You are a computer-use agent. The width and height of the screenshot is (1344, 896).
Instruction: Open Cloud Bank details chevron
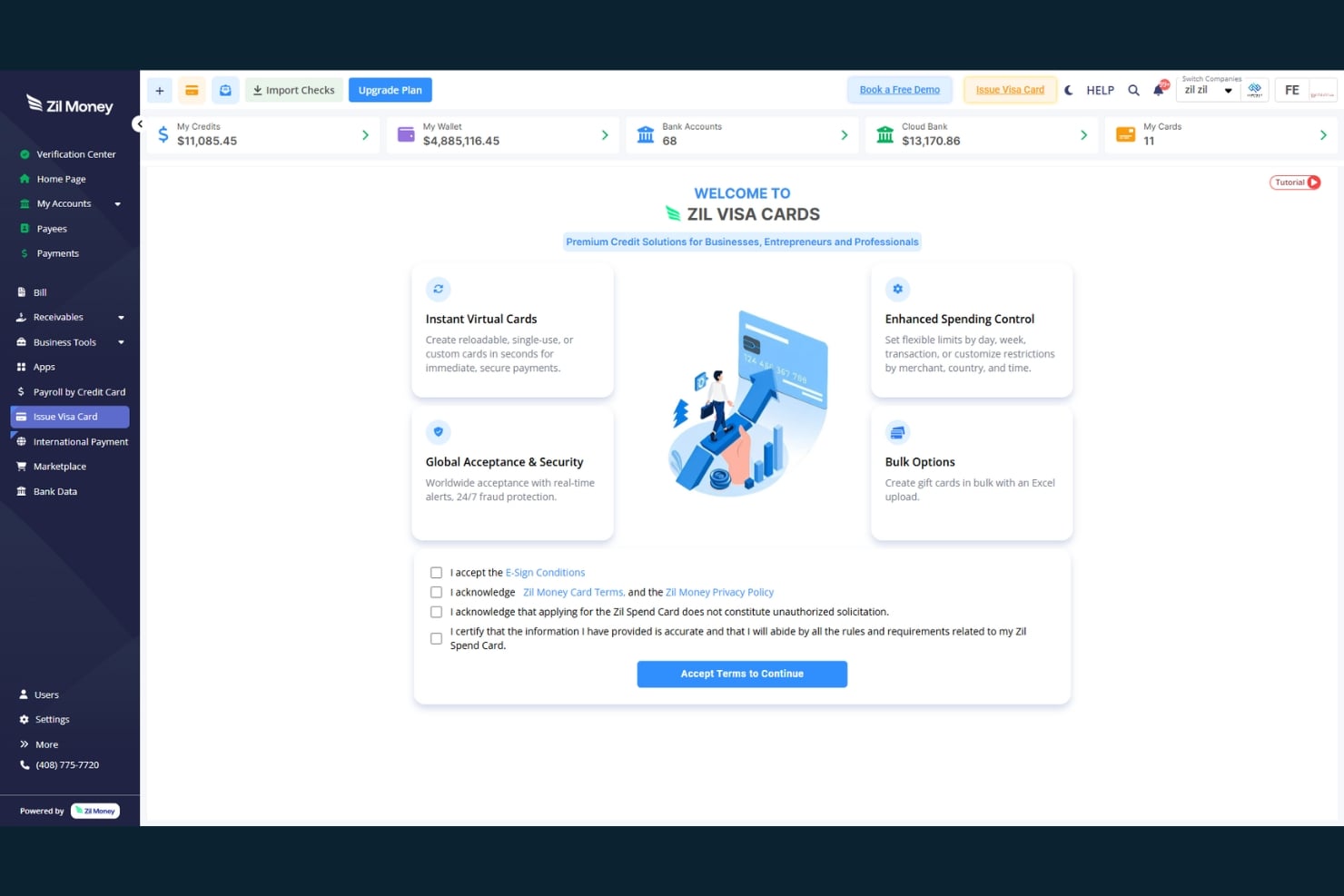tap(1083, 135)
